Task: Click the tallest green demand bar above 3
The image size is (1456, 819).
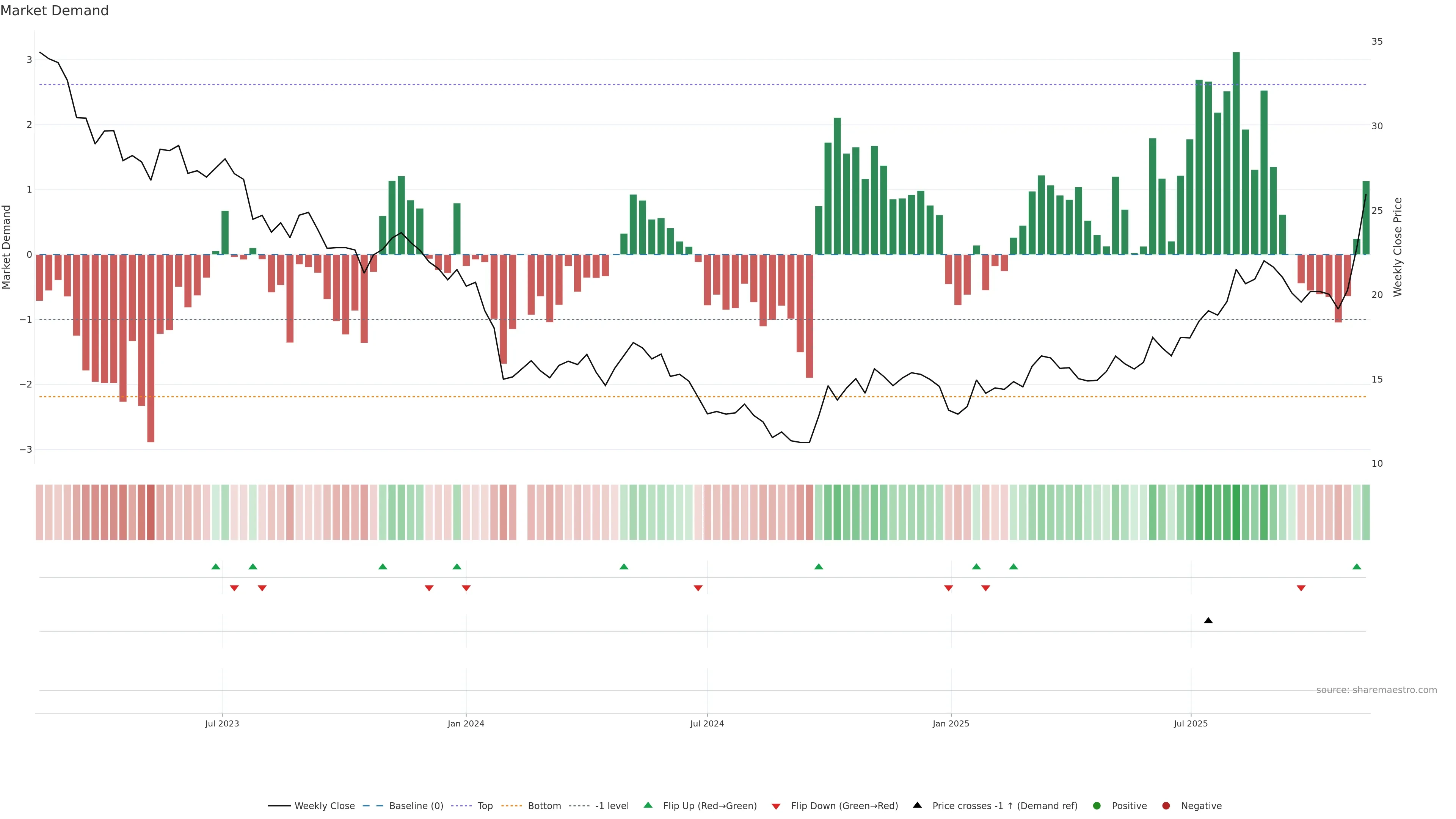Action: (x=1236, y=152)
